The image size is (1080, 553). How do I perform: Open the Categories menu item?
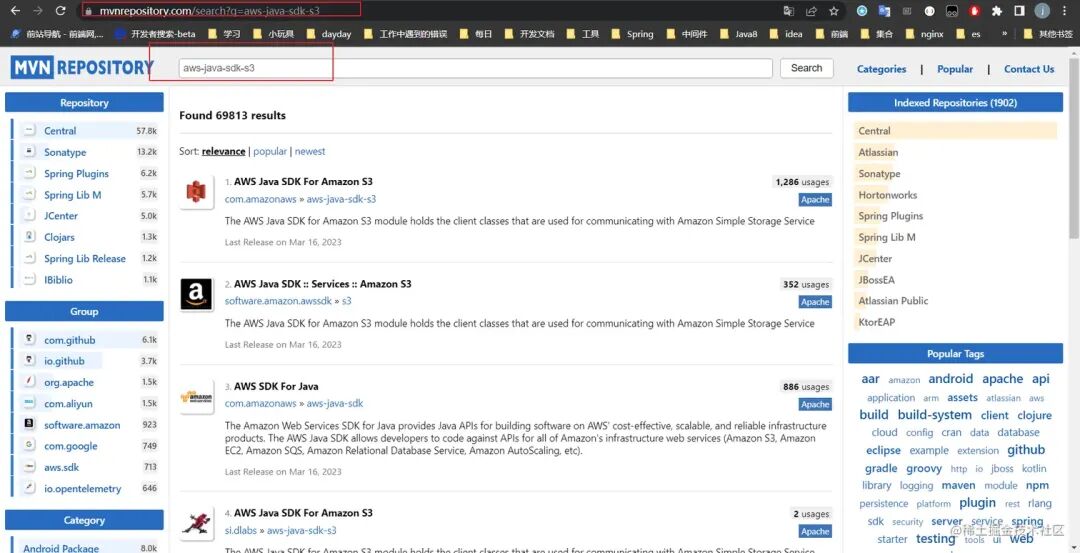pyautogui.click(x=881, y=69)
